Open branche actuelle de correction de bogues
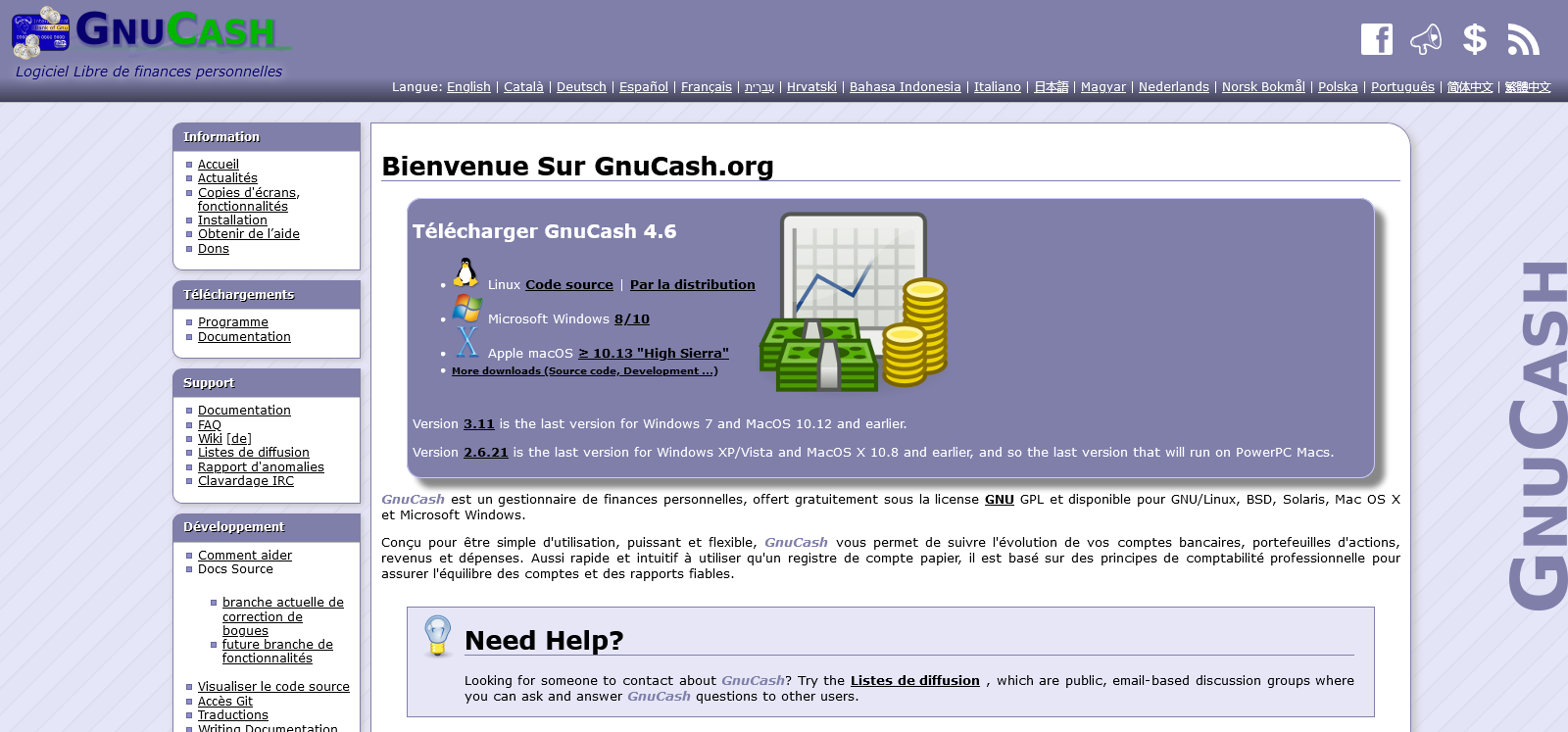Image resolution: width=1568 pixels, height=732 pixels. point(283,616)
